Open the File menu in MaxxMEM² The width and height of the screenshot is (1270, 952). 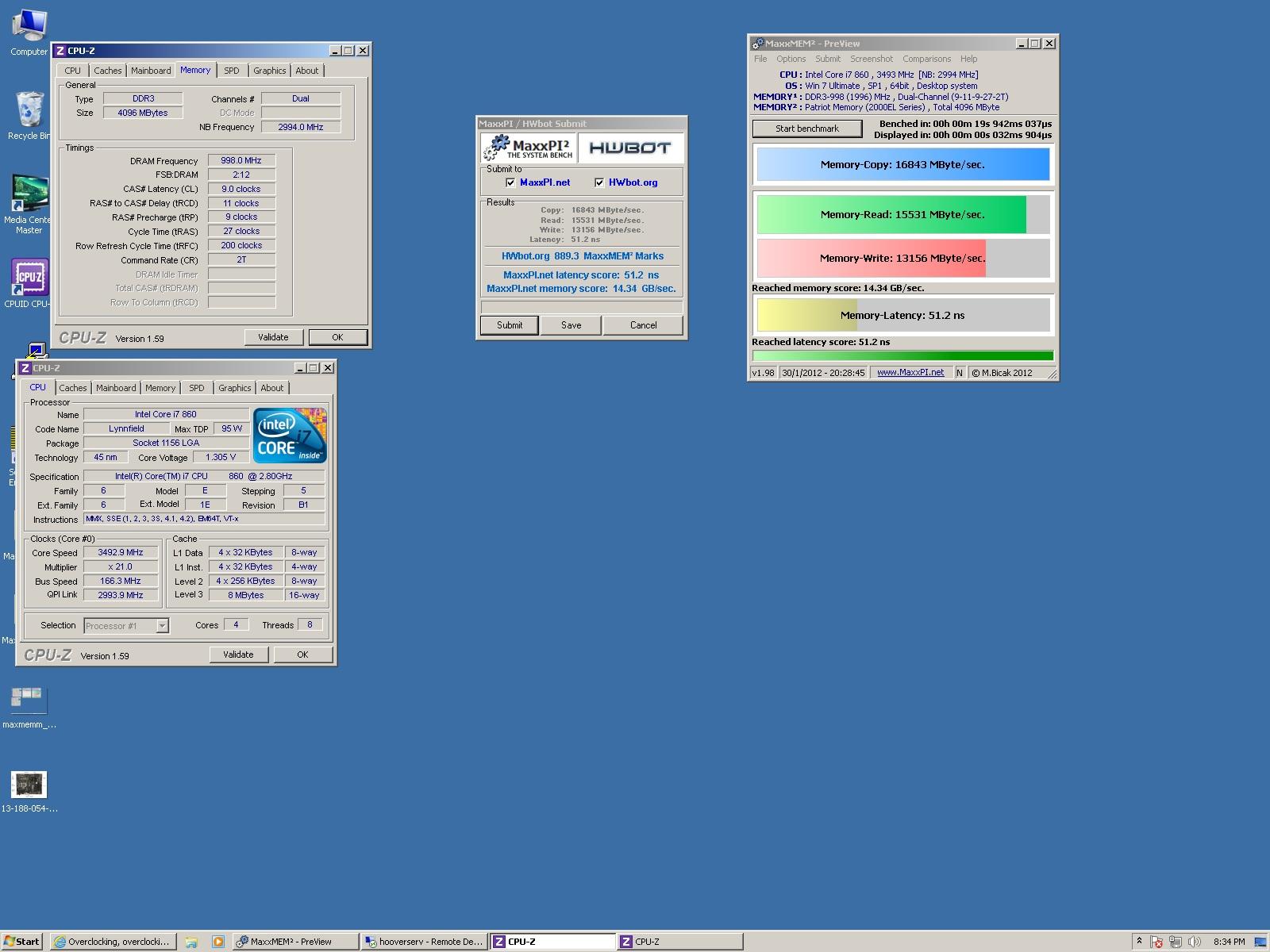760,59
